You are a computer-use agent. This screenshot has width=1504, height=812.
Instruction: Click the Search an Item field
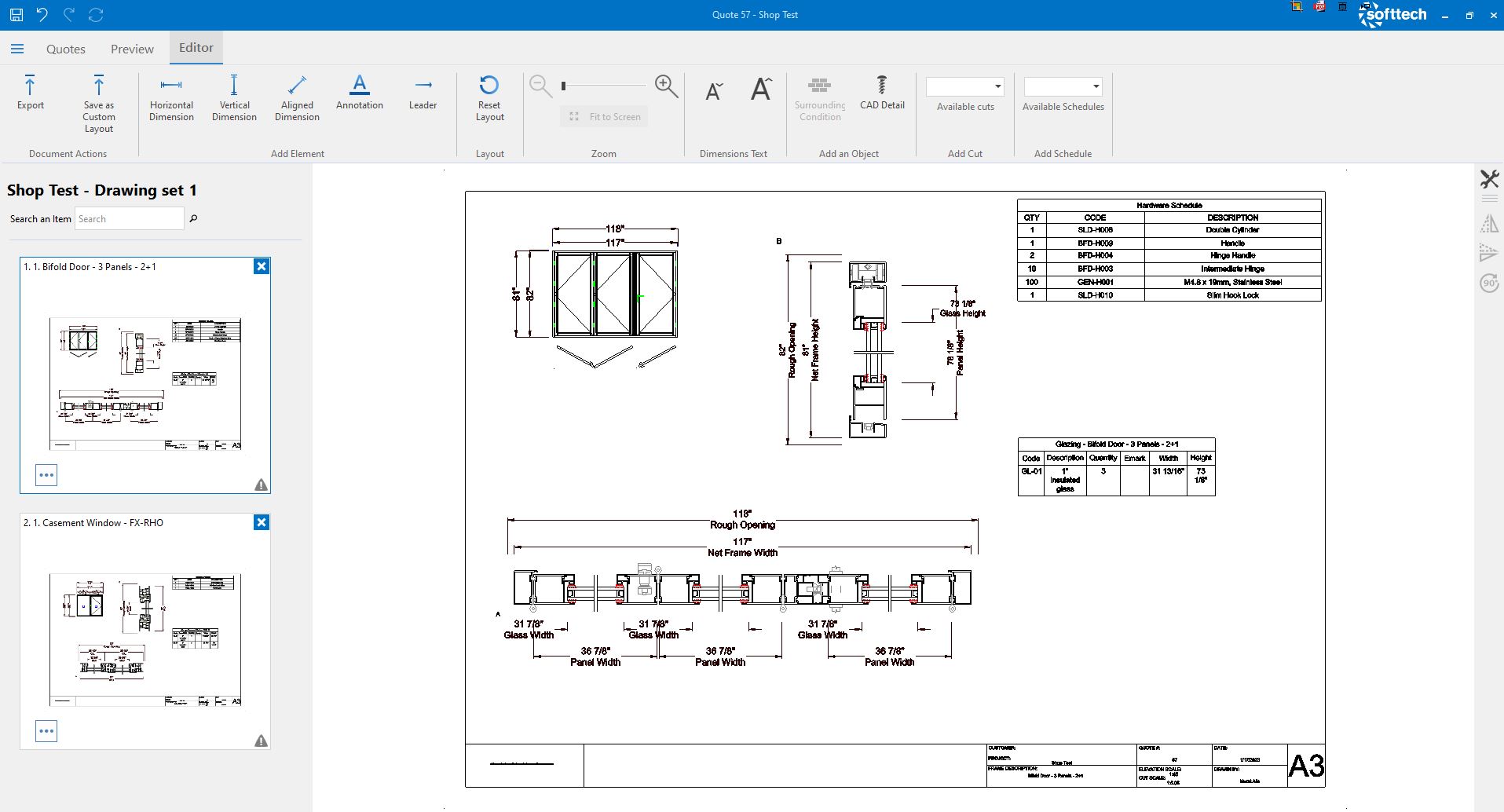[x=129, y=219]
